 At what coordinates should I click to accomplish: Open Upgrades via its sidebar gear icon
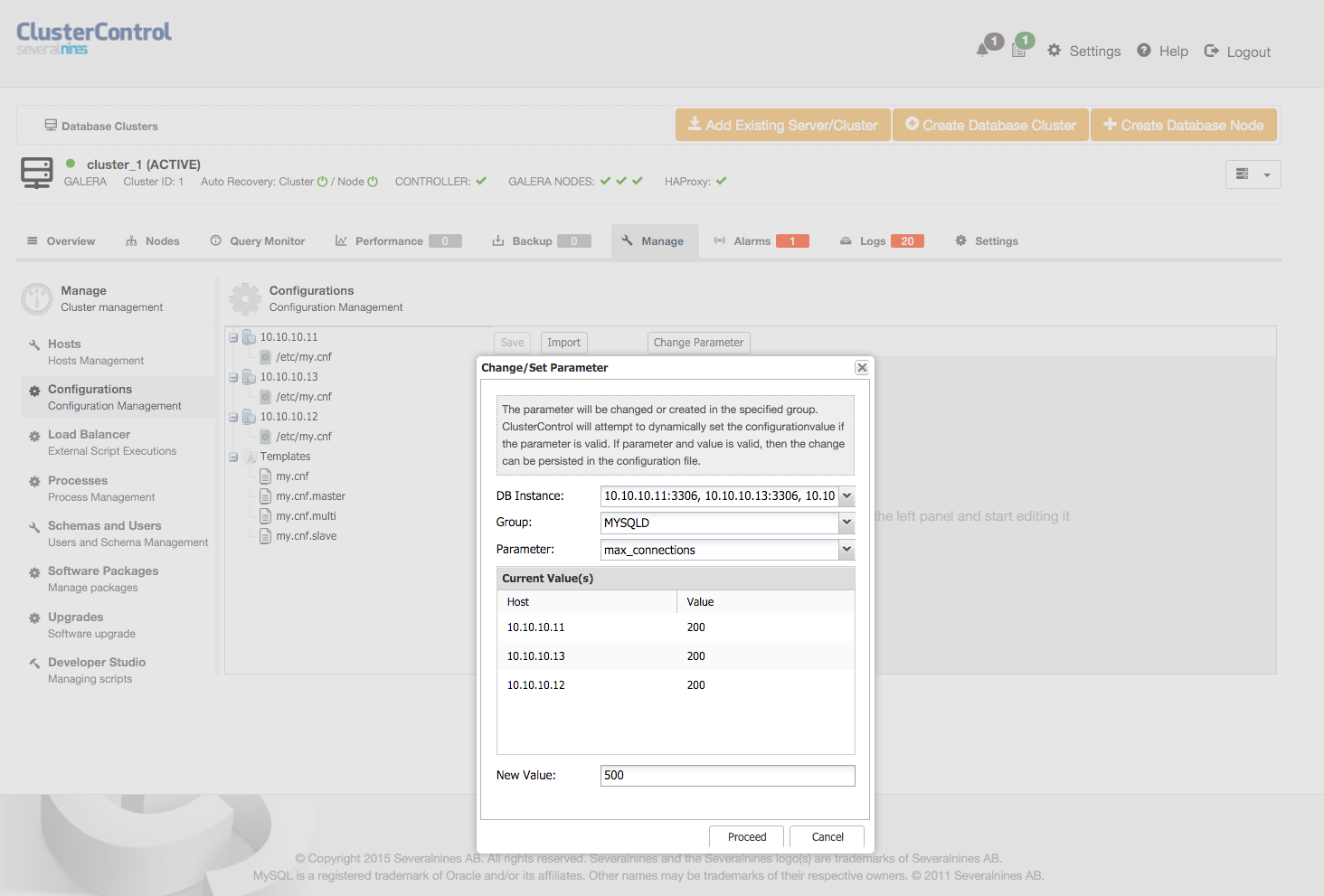coord(34,618)
